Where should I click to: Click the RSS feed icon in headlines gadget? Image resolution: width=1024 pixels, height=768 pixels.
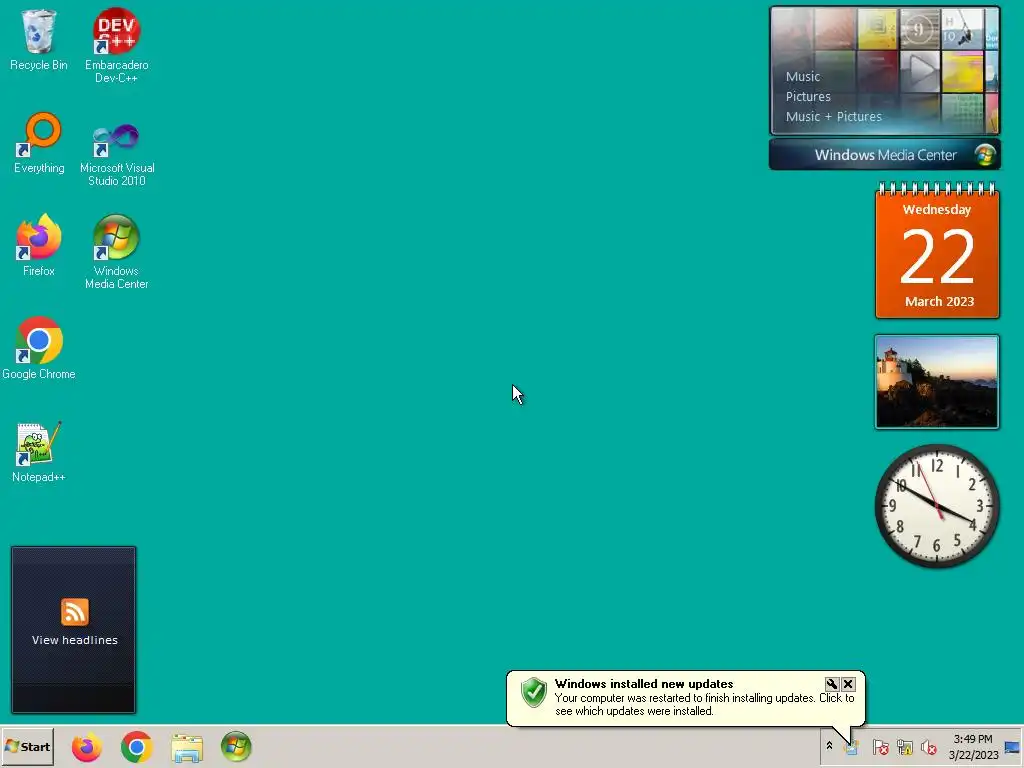(x=74, y=612)
